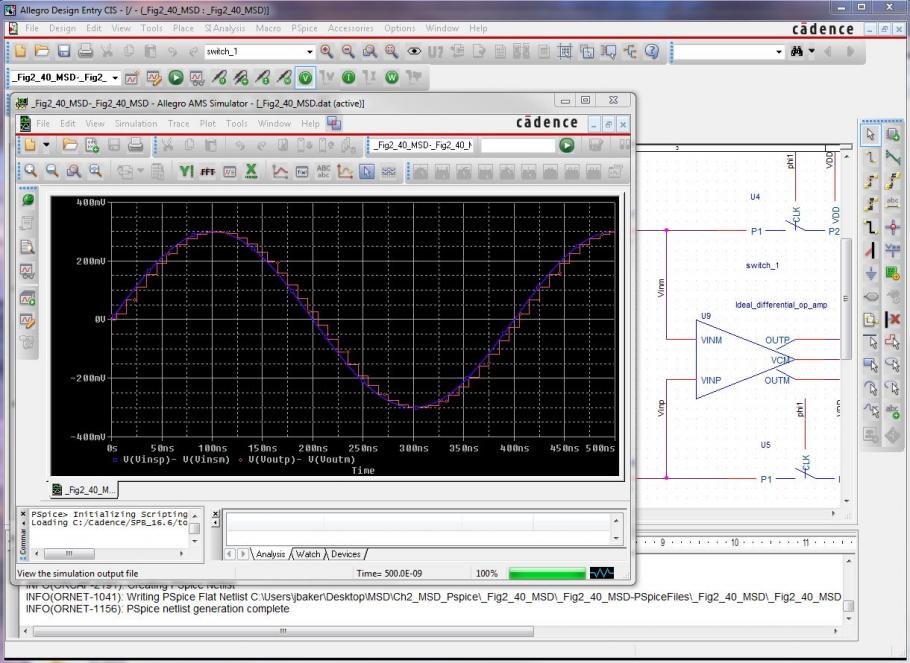Open the switch_1 part dropdown

click(x=310, y=51)
